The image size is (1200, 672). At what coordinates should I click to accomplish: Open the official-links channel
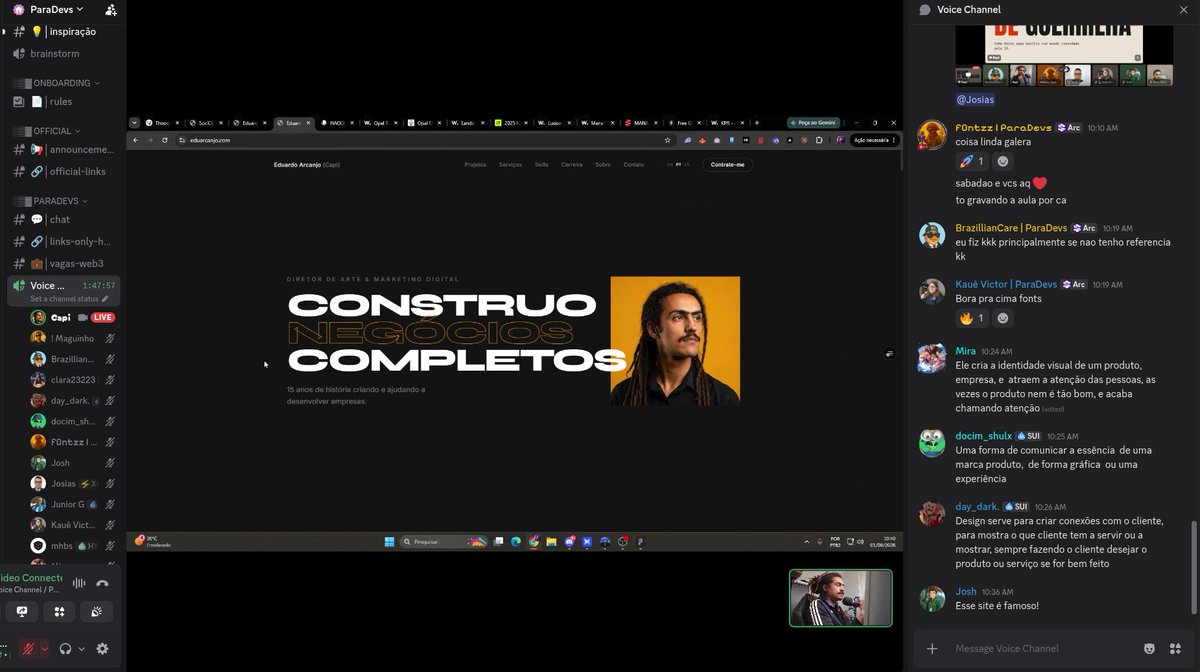tap(64, 172)
